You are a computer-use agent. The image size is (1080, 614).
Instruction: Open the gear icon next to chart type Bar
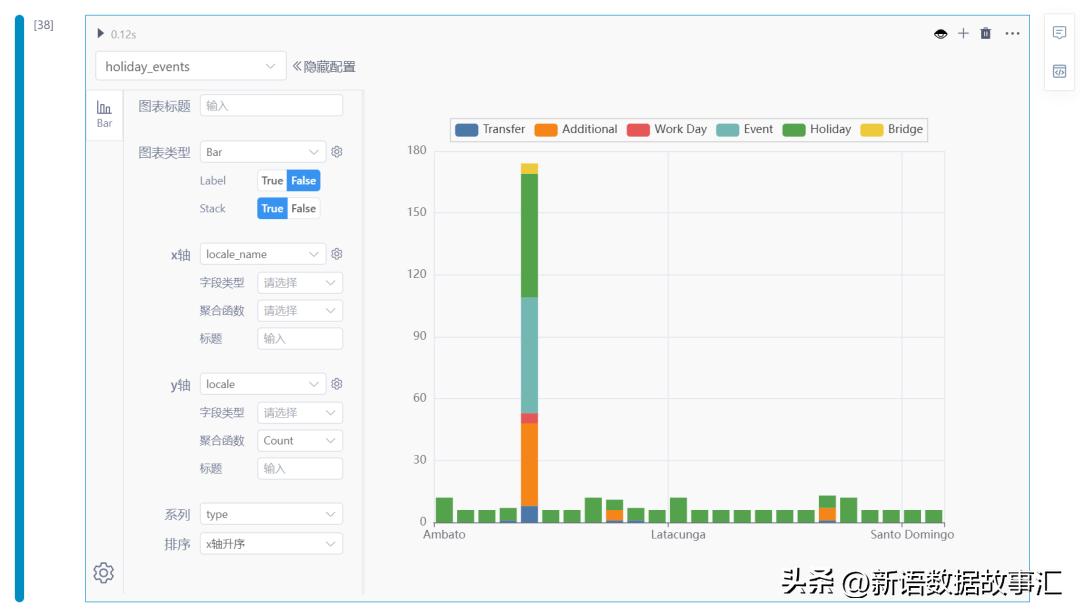click(x=339, y=151)
